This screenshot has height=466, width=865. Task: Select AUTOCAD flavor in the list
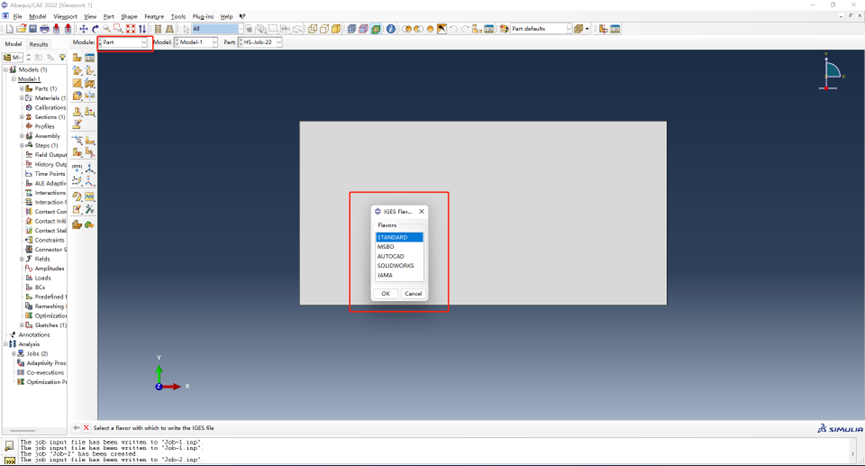399,256
